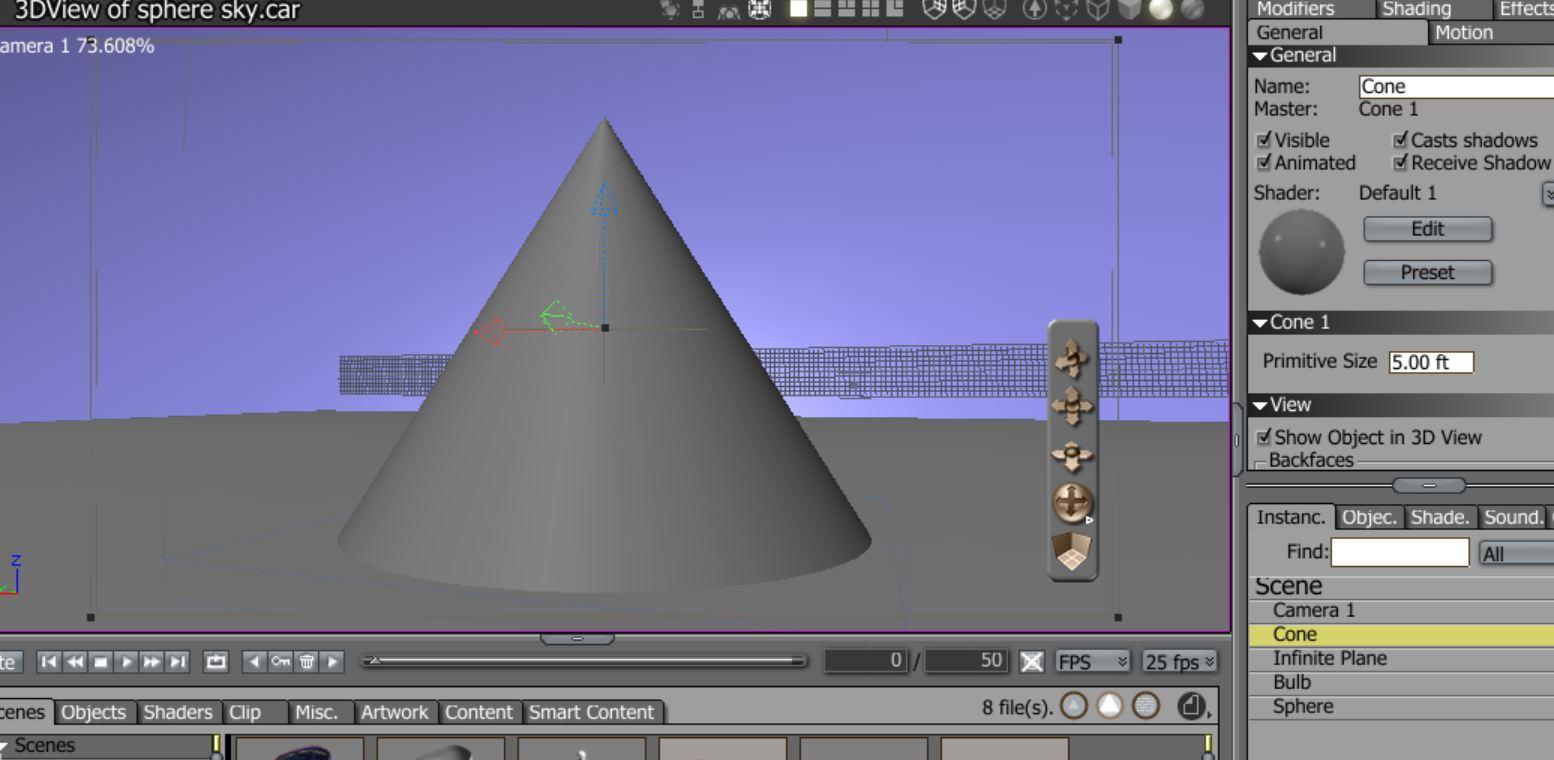Click the up-arrow circle icon in 3DView toolbar
The image size is (1554, 760).
tap(1036, 9)
